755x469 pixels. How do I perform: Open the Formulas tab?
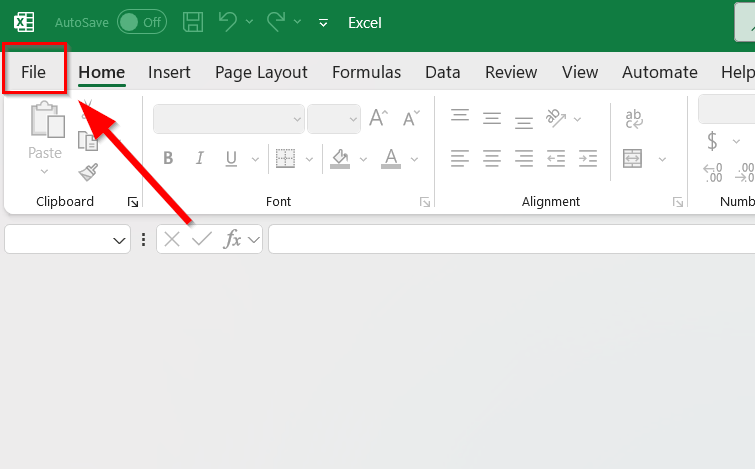click(366, 72)
